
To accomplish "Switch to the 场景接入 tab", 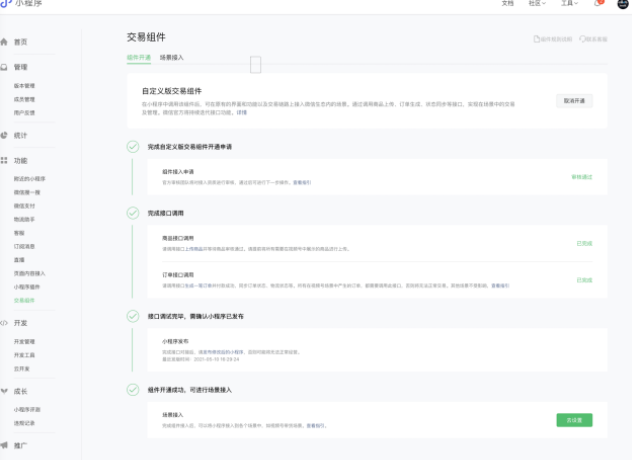I will click(172, 58).
